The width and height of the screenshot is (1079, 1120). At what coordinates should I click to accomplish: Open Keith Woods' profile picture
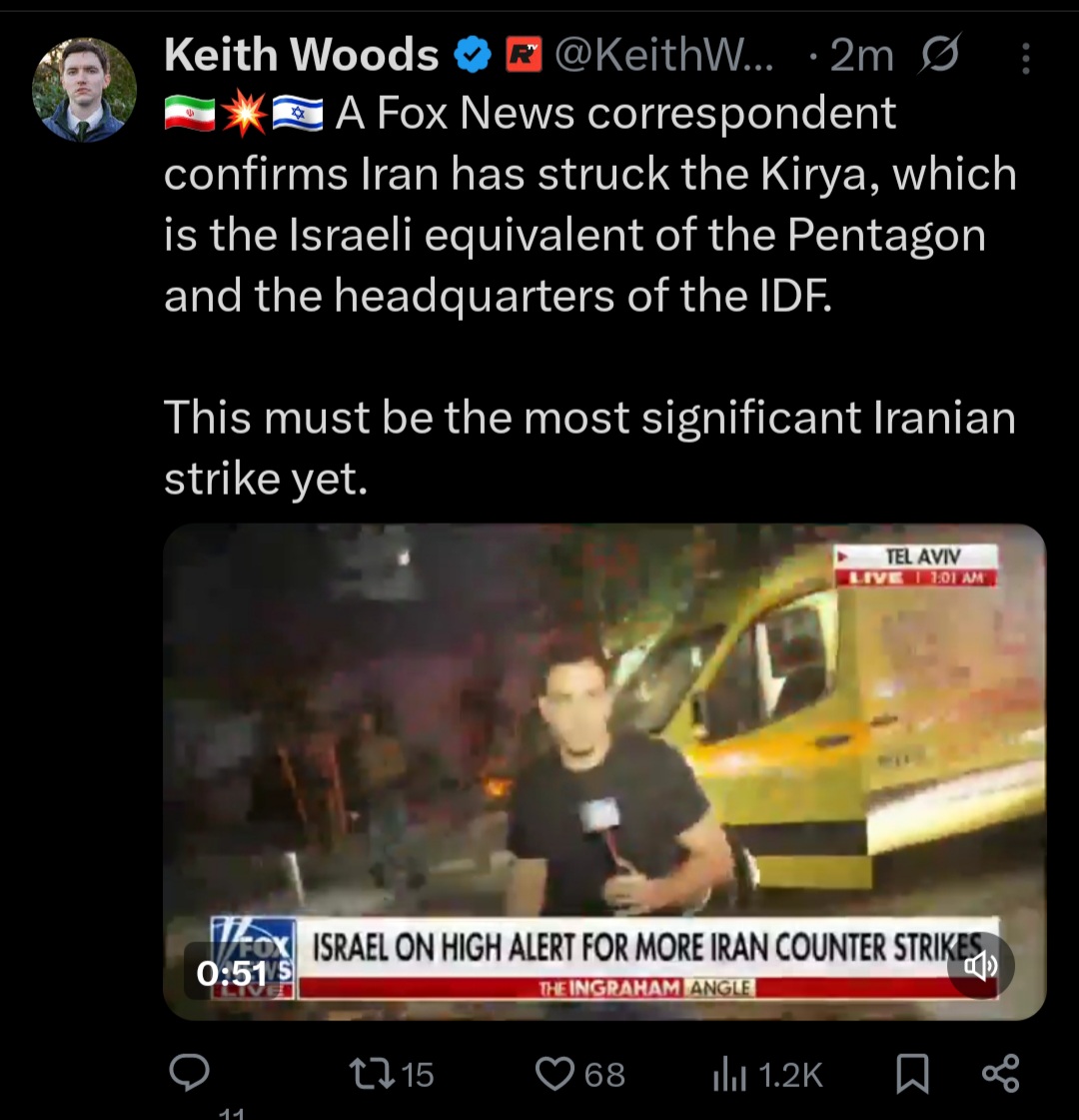[84, 90]
